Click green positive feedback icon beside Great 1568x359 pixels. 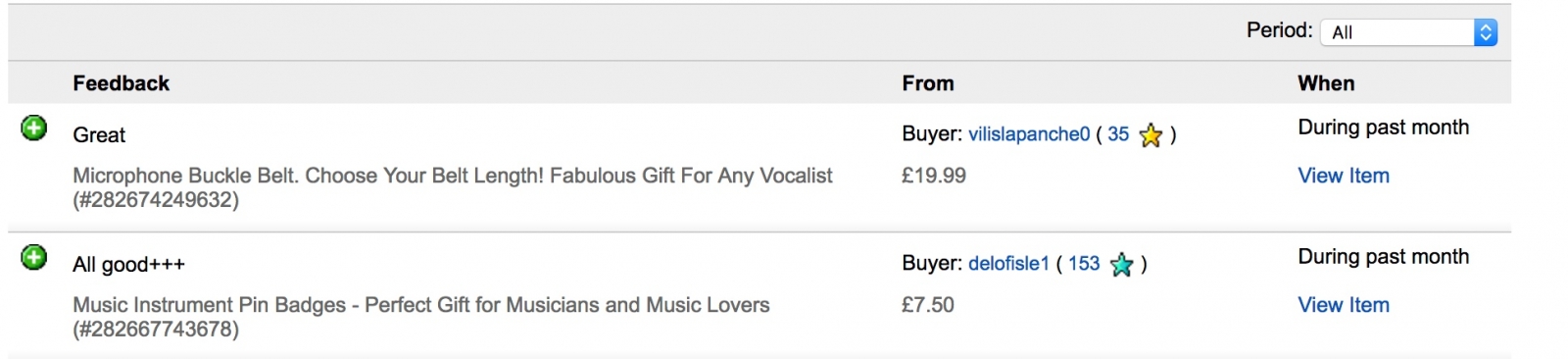pos(34,128)
